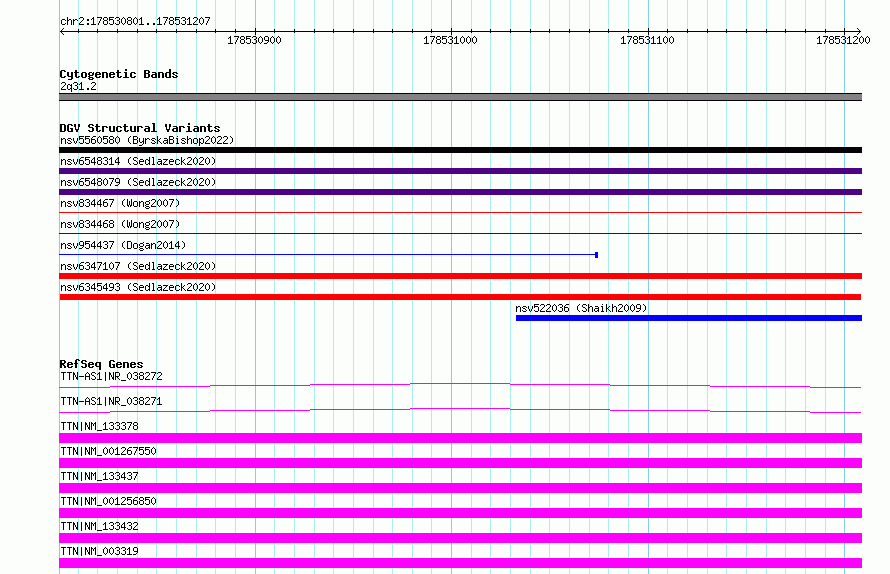Open variant nsv6548079 (Sedlazeck2020) label
Screen dimensions: 890x574
138,182
